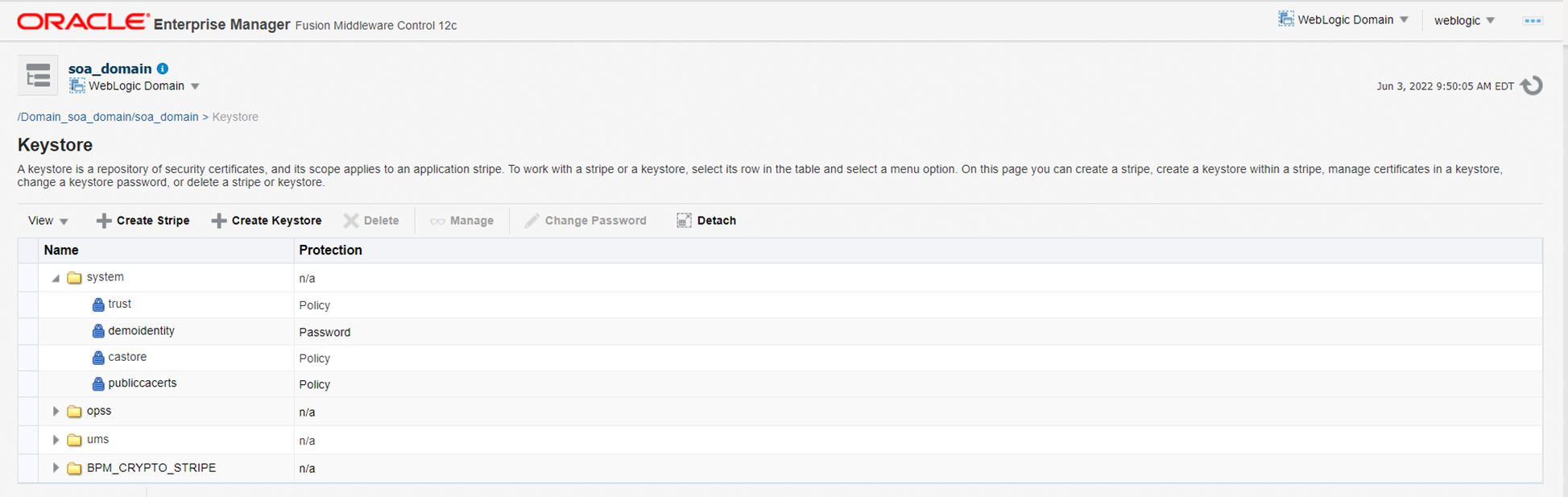Open the View dropdown menu
The height and width of the screenshot is (497, 1568).
[48, 221]
